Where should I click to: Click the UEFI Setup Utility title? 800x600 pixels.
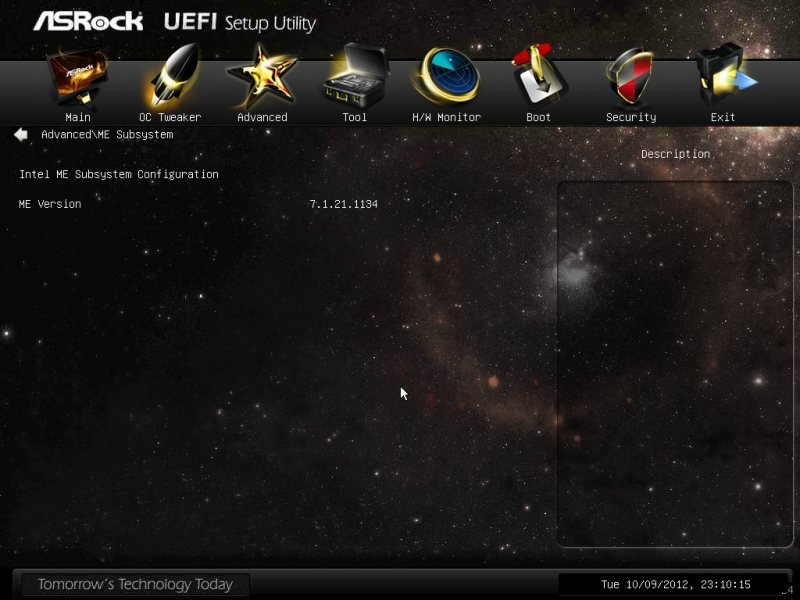(x=240, y=23)
